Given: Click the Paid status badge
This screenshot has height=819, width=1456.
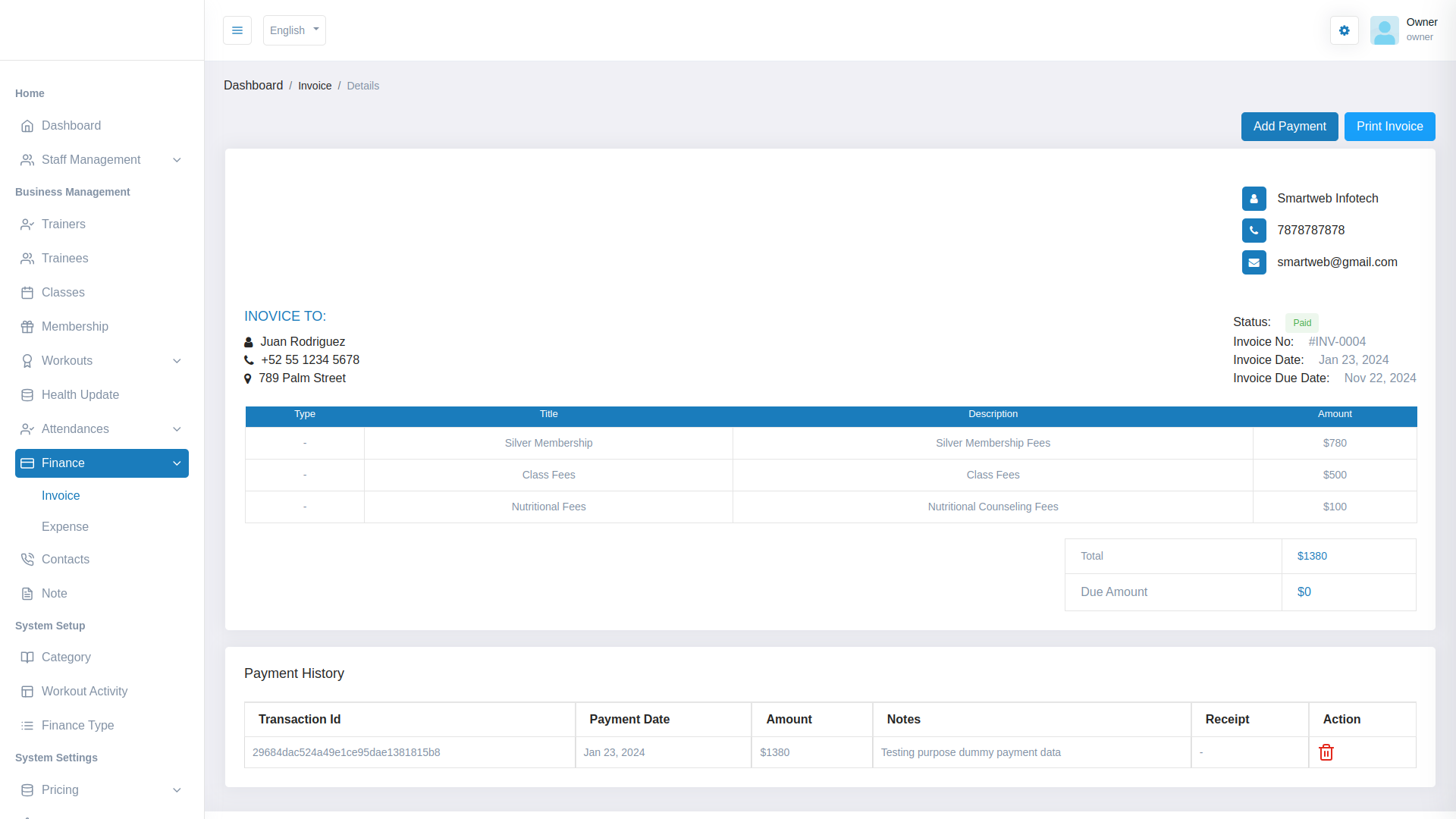Looking at the screenshot, I should (x=1301, y=323).
